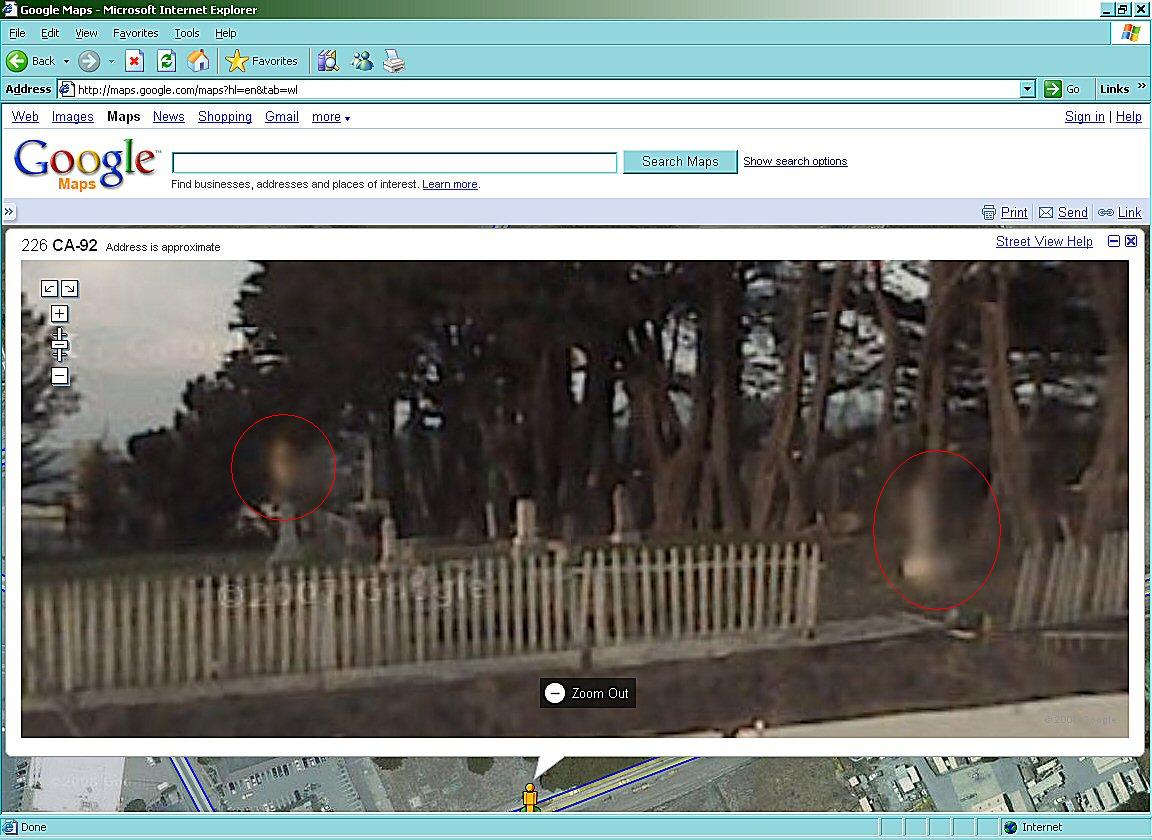Open the address bar dropdown
1152x840 pixels.
(x=1027, y=89)
